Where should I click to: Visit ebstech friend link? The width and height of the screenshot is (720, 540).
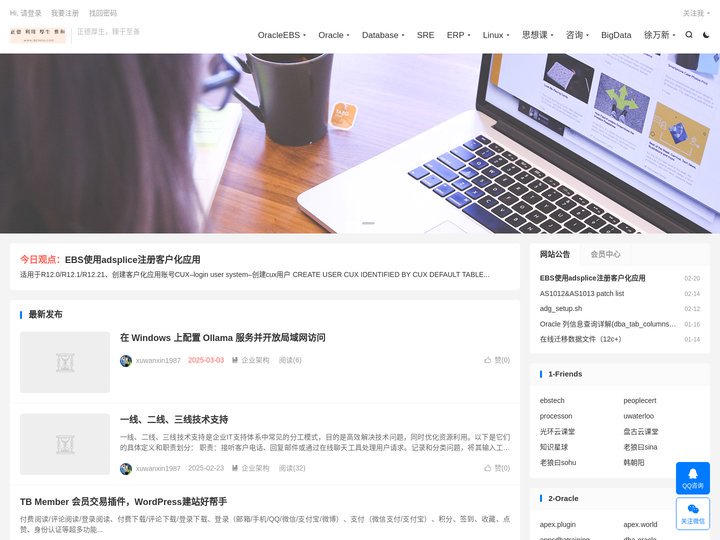click(x=552, y=400)
